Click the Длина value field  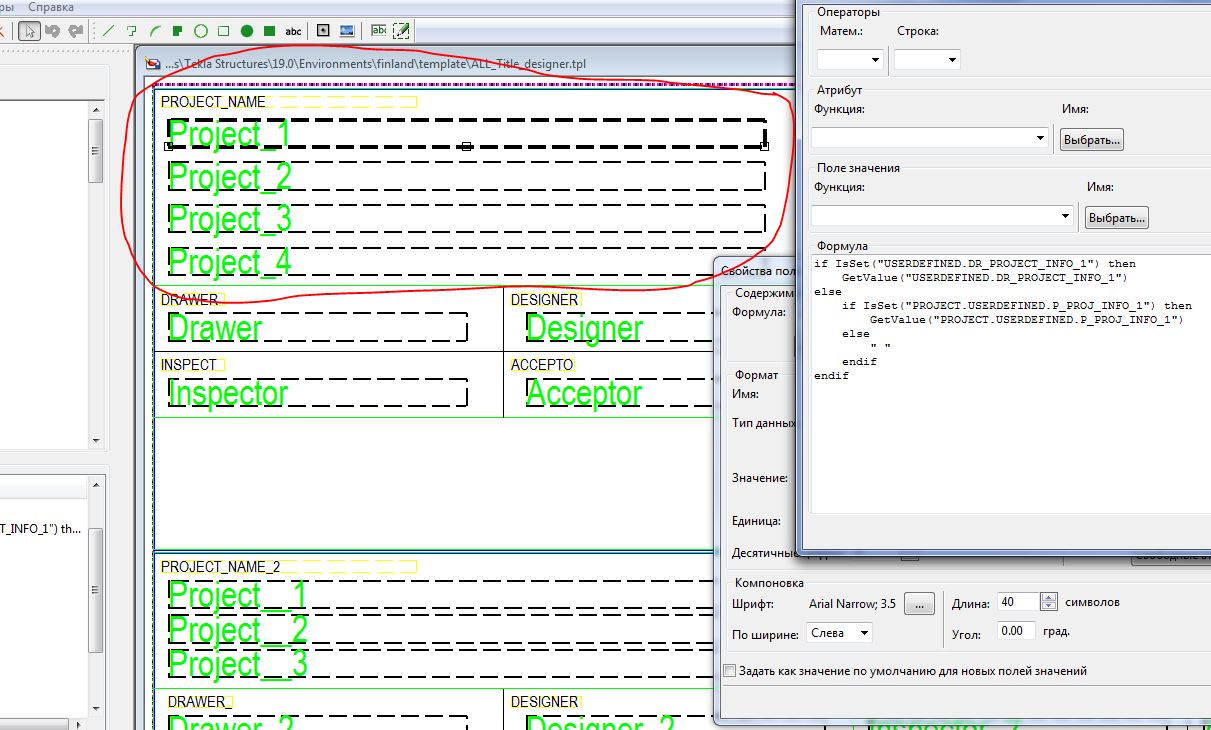[1018, 602]
